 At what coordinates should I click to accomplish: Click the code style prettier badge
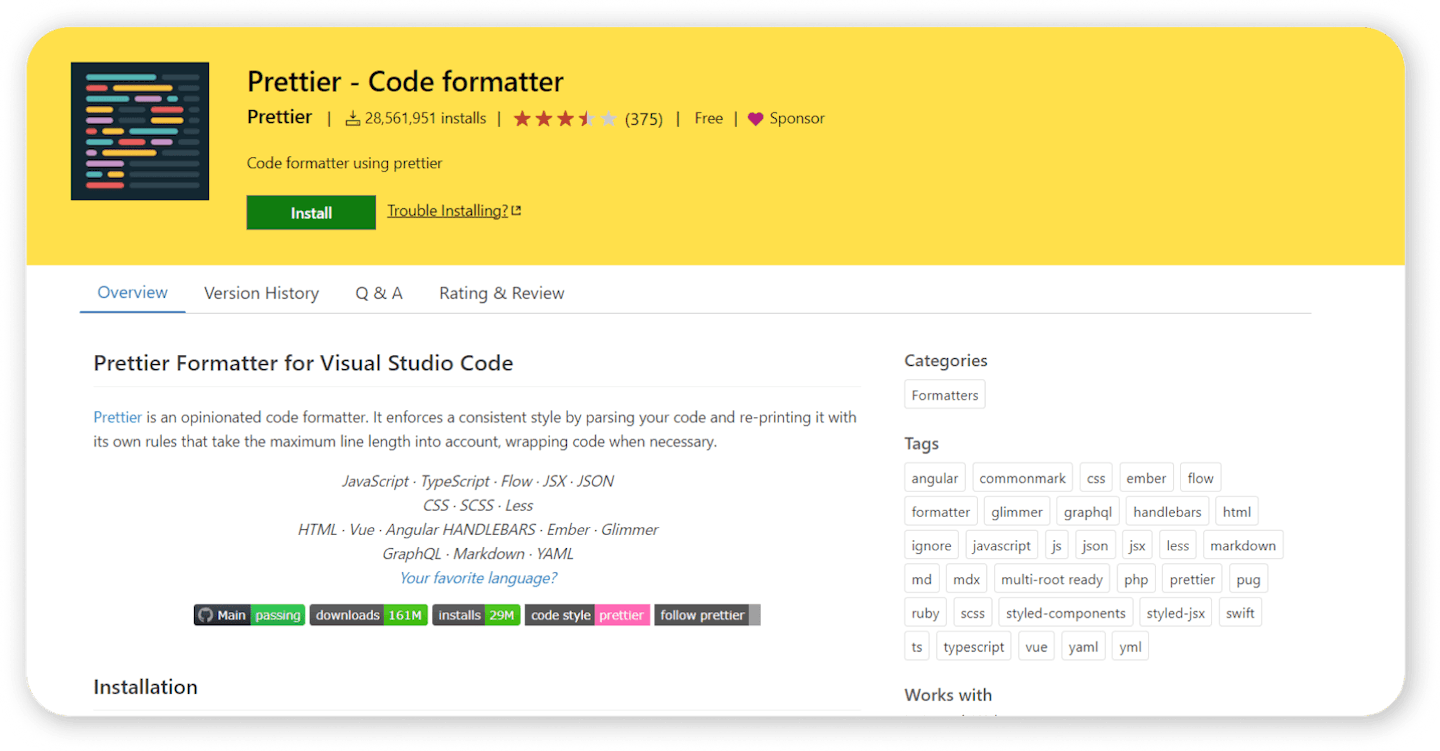[587, 615]
